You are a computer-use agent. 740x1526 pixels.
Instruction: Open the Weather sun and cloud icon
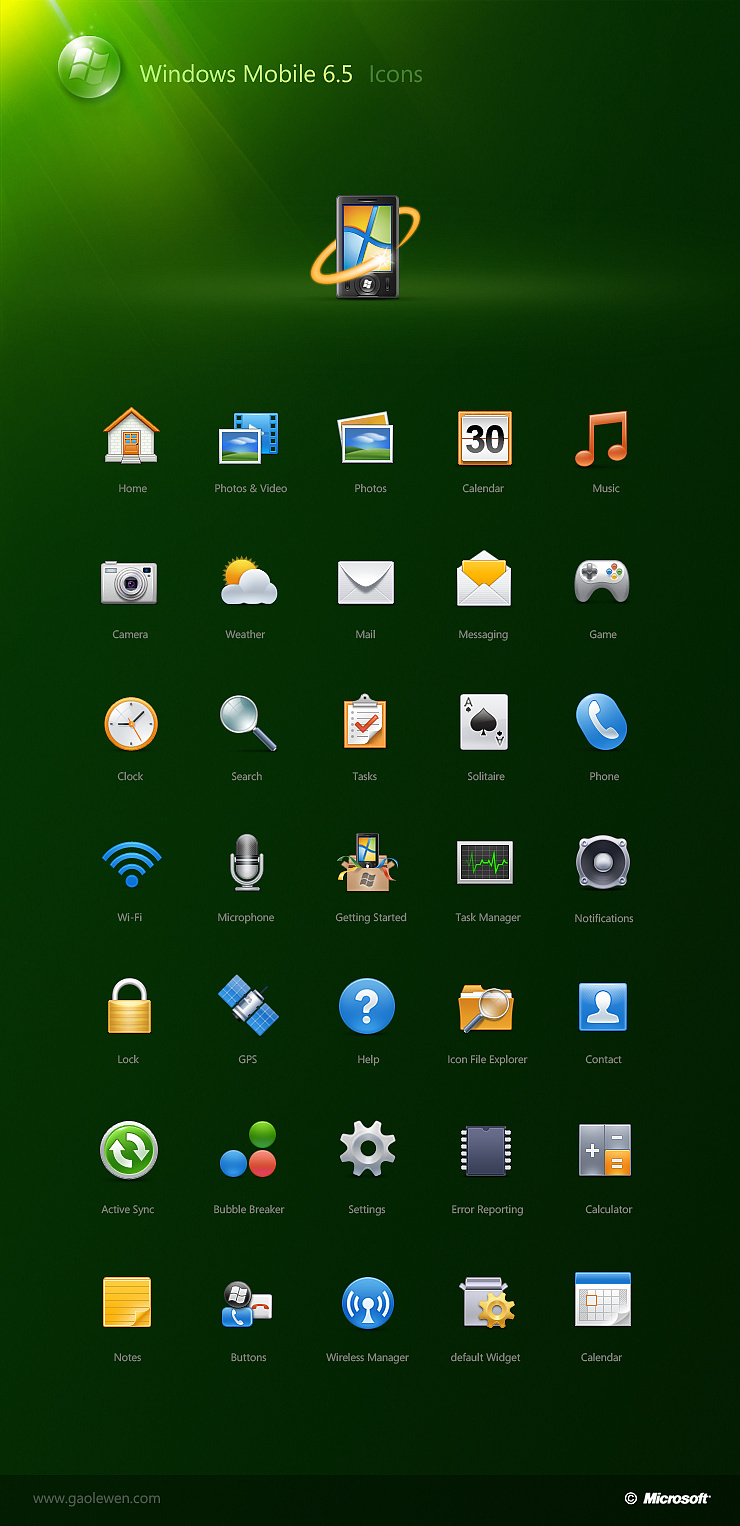pos(248,581)
